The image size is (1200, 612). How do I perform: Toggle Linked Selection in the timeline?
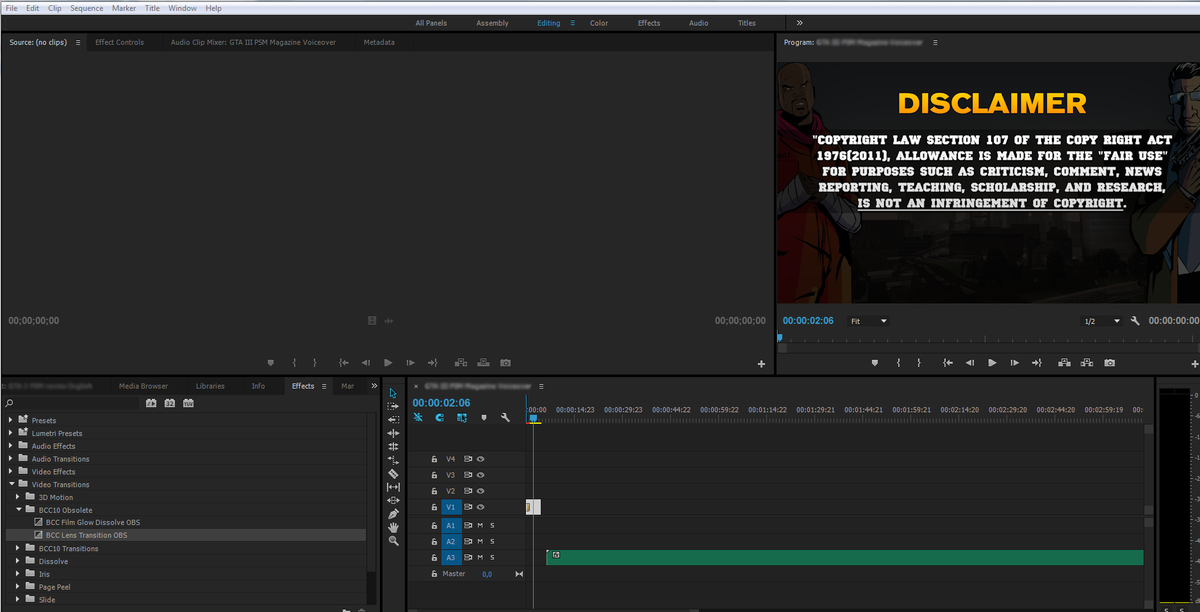pyautogui.click(x=462, y=417)
